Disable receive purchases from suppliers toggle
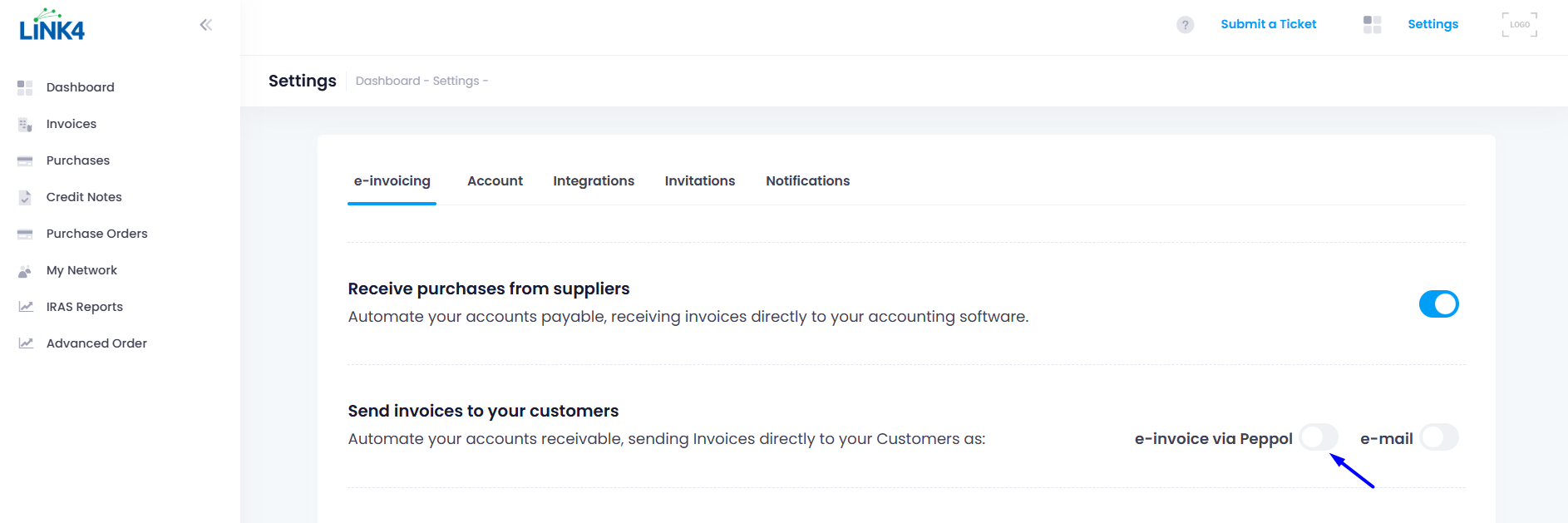The image size is (1568, 523). [x=1438, y=304]
